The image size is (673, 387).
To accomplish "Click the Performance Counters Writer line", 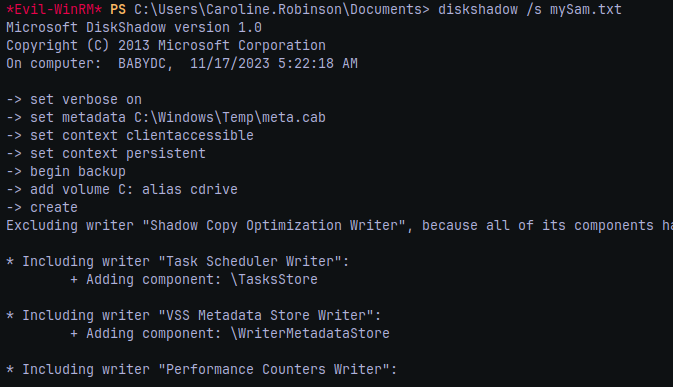I will 202,369.
